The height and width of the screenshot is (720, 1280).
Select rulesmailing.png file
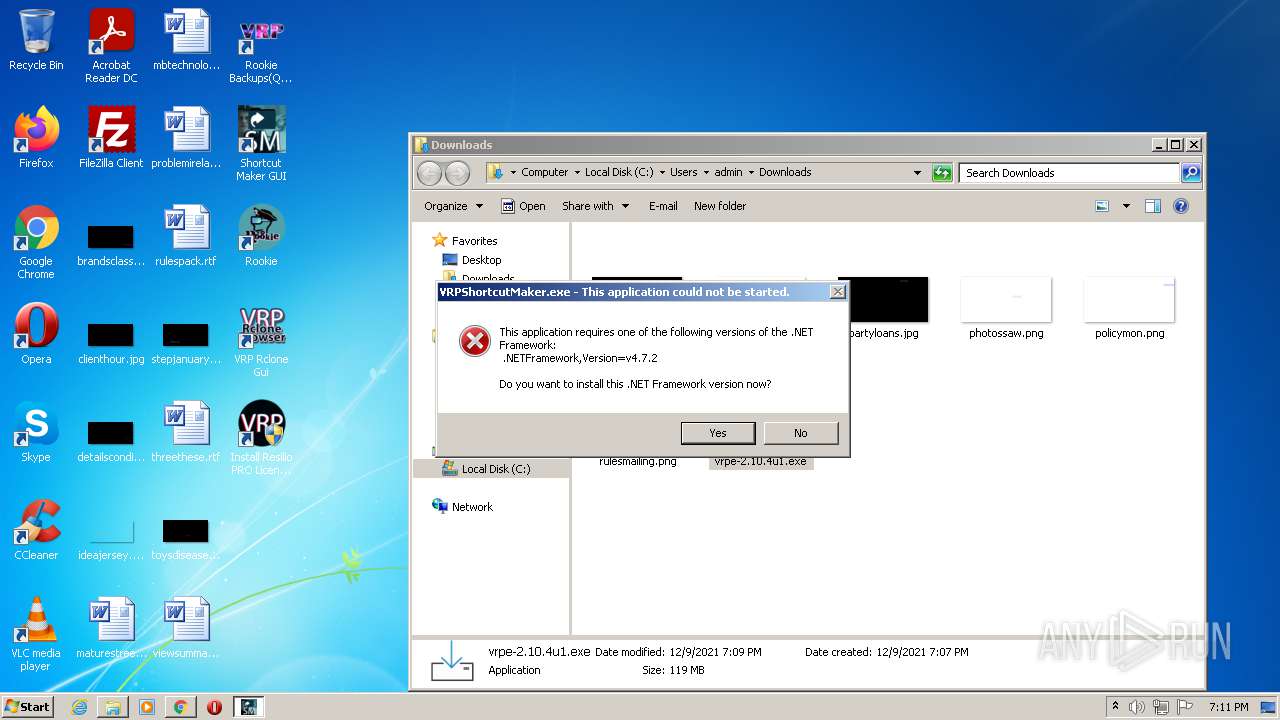[x=638, y=461]
